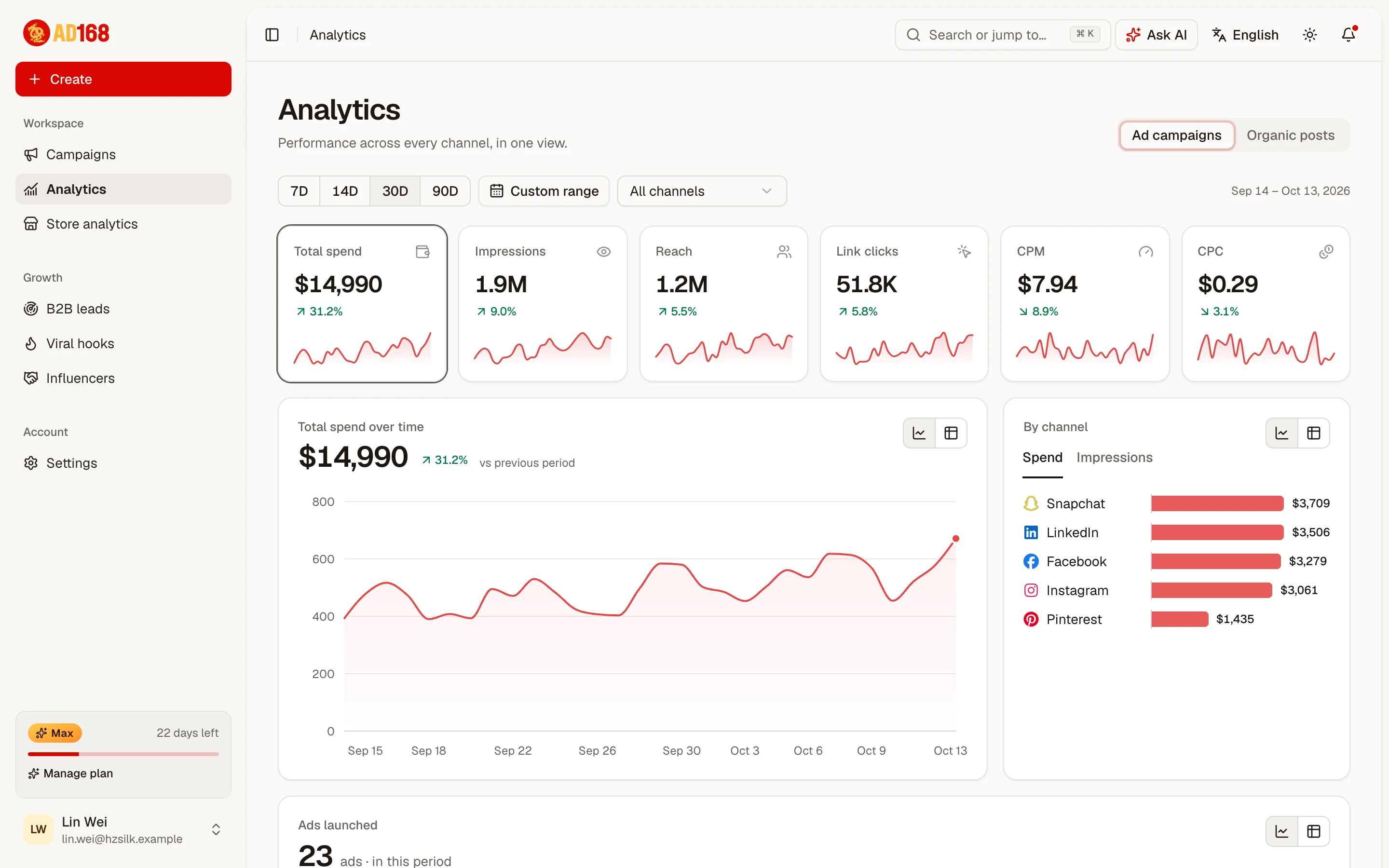Image resolution: width=1389 pixels, height=868 pixels.
Task: Switch By channel to table view
Action: coord(1314,433)
